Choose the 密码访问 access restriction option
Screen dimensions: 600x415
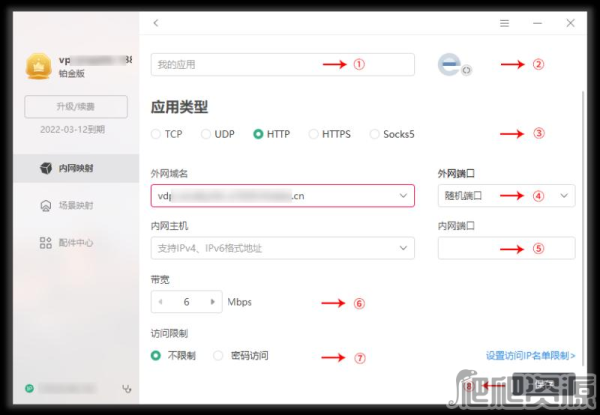[x=219, y=355]
